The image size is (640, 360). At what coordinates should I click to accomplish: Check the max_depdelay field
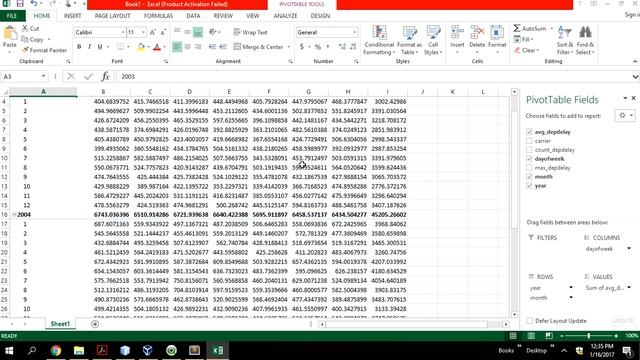click(529, 168)
